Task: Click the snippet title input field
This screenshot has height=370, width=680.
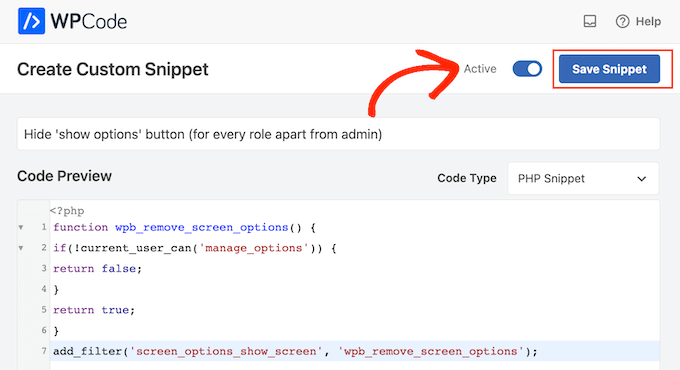Action: [x=338, y=134]
